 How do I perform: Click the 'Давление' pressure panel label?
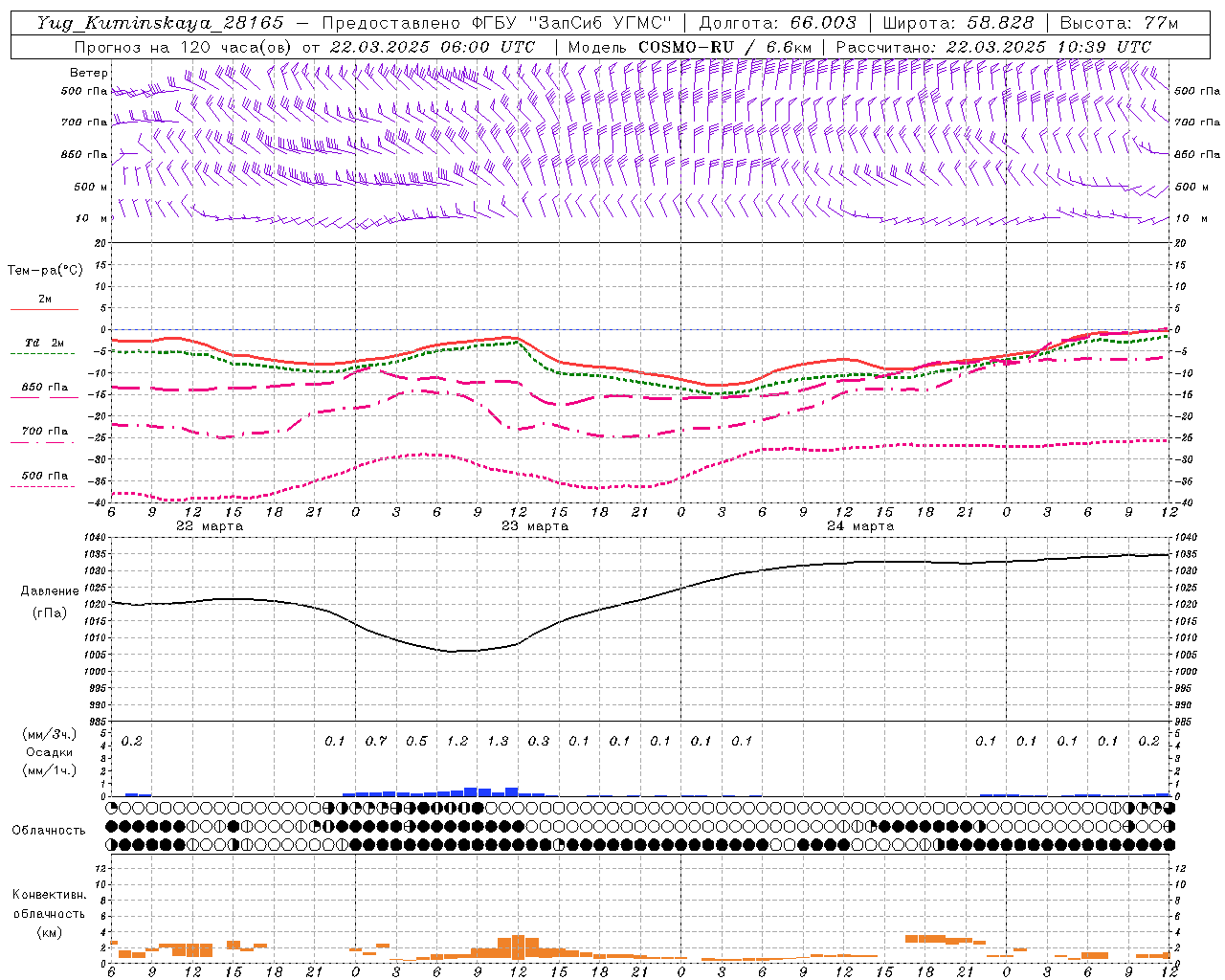50,590
